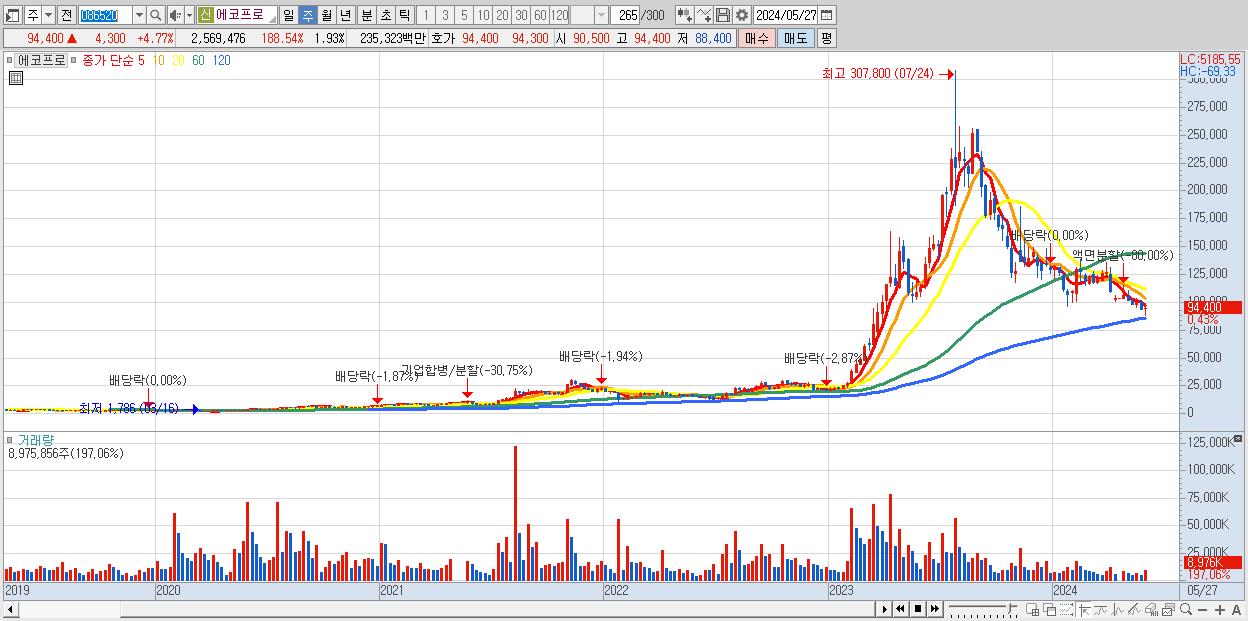Toggle the 신 badge before 에코프로 name
1248x621 pixels.
[x=205, y=15]
